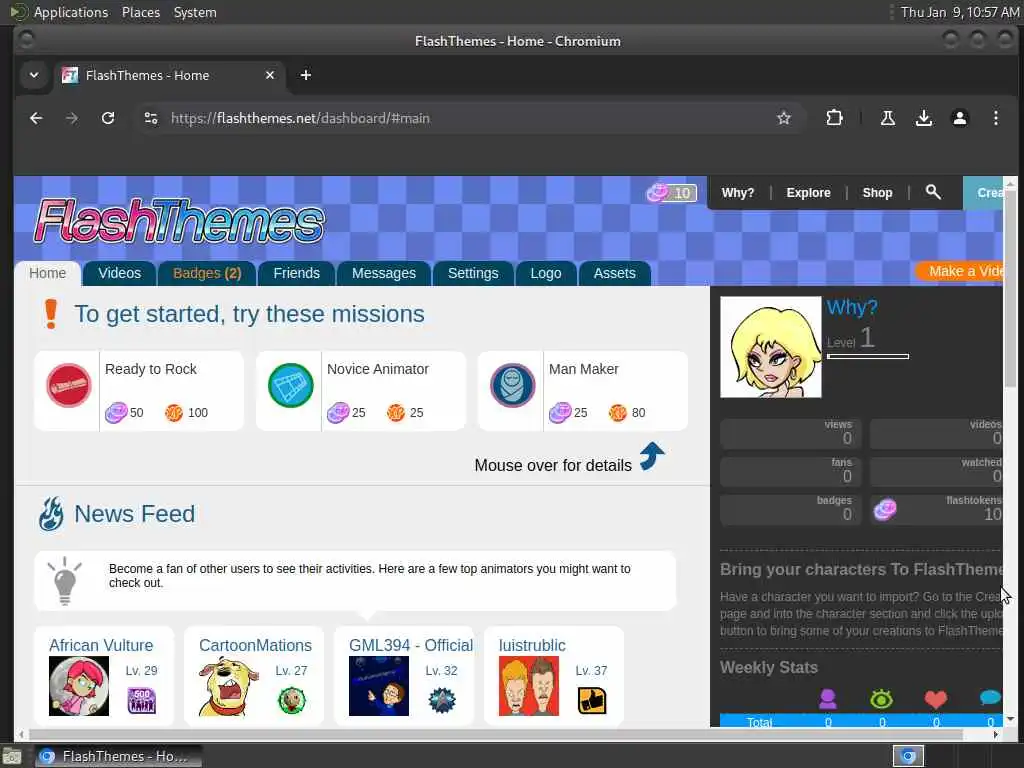1024x768 pixels.
Task: Open GML394 - Official profile link
Action: coord(411,645)
